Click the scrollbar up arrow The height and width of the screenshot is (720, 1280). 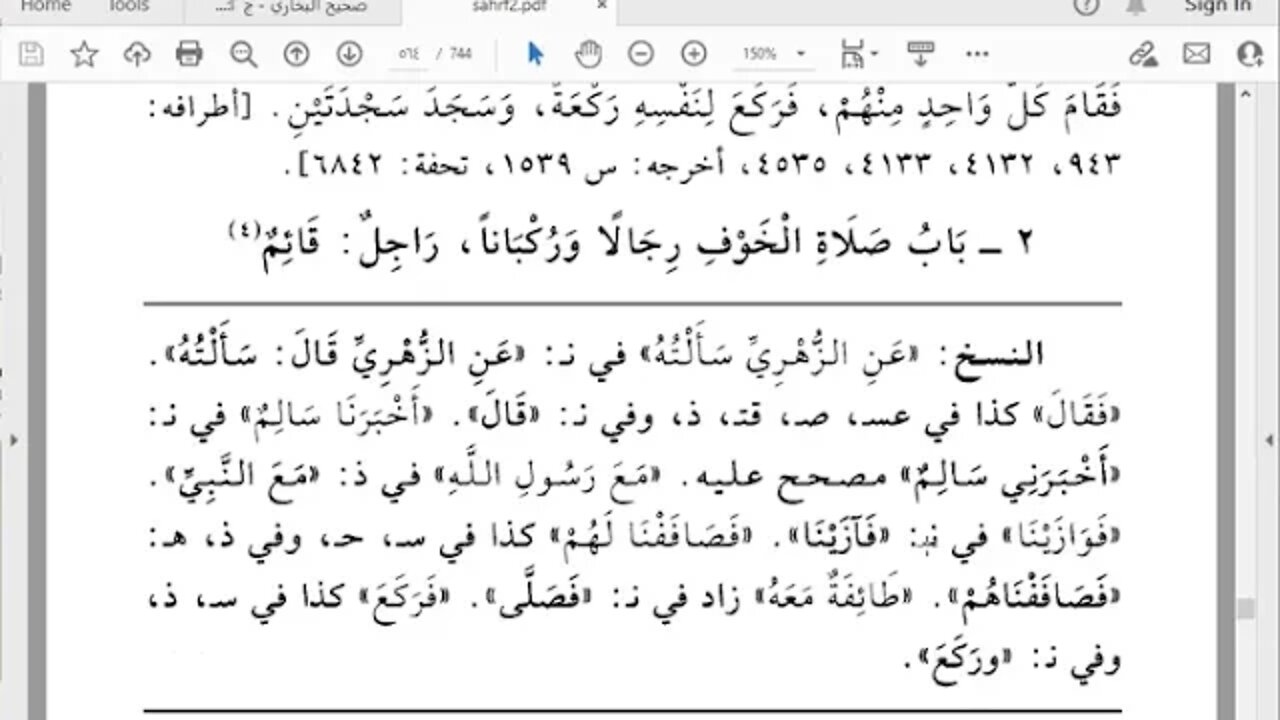pyautogui.click(x=1245, y=95)
